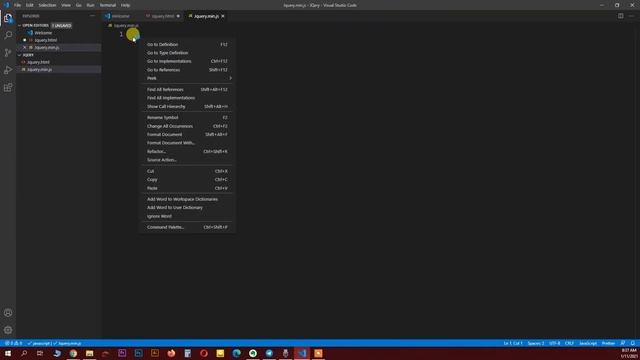Open the Edit menu
Image resolution: width=640 pixels, height=360 pixels.
coord(29,5)
